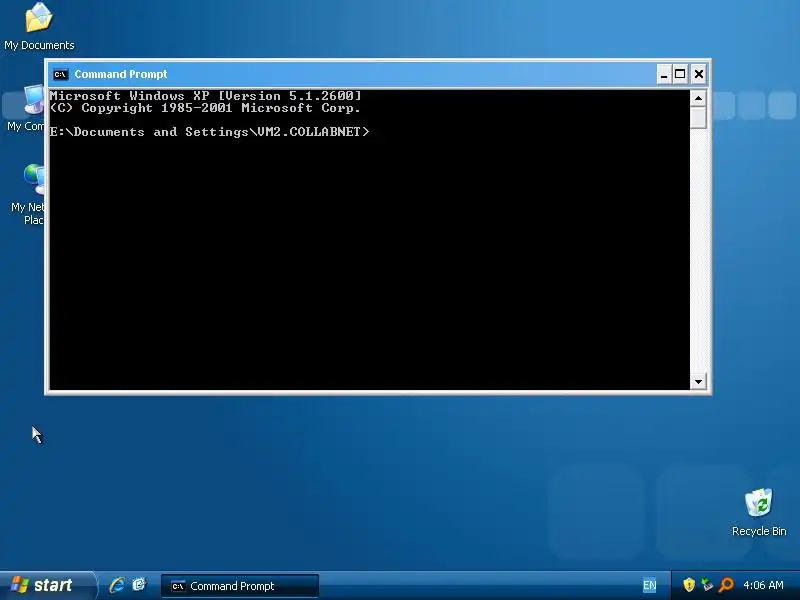Click the orange magnifier tray icon

click(726, 585)
